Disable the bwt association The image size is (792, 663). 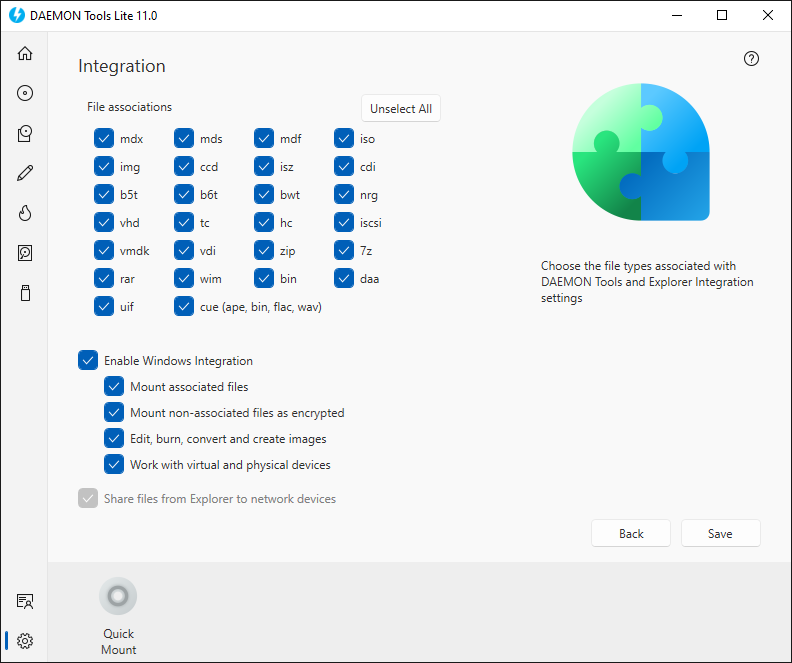pyautogui.click(x=264, y=194)
